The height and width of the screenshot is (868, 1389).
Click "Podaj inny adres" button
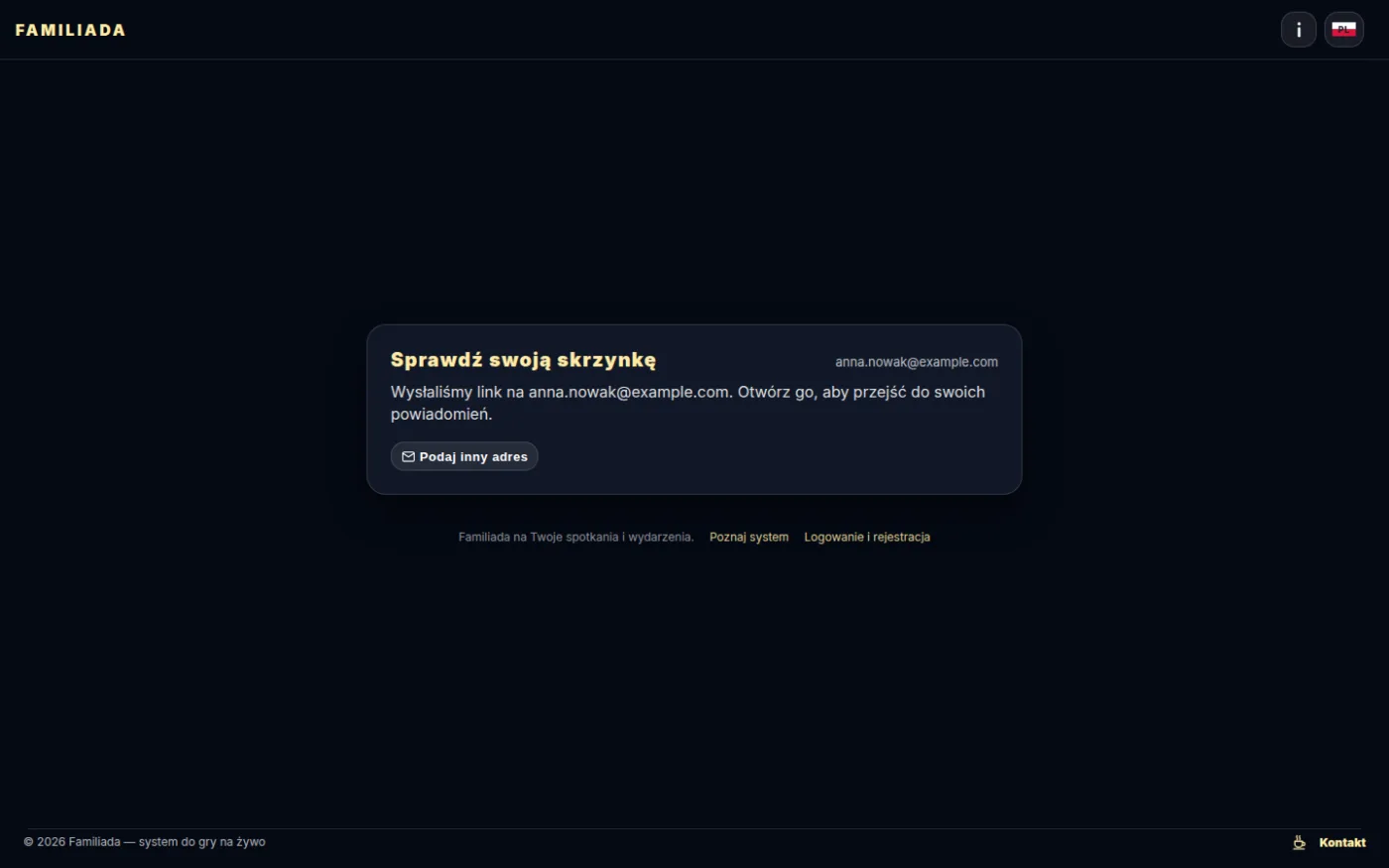464,456
